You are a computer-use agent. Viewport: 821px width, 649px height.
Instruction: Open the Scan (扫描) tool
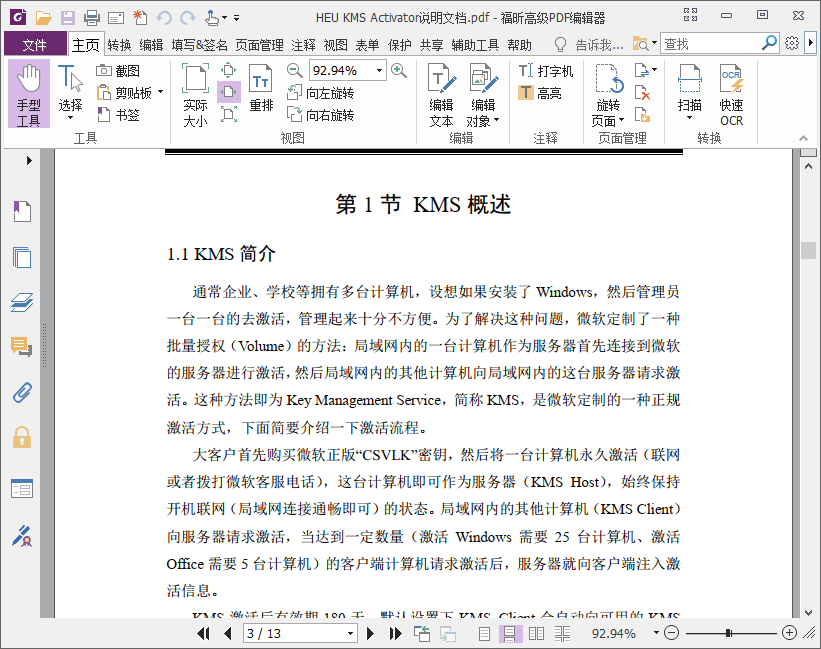(x=690, y=93)
